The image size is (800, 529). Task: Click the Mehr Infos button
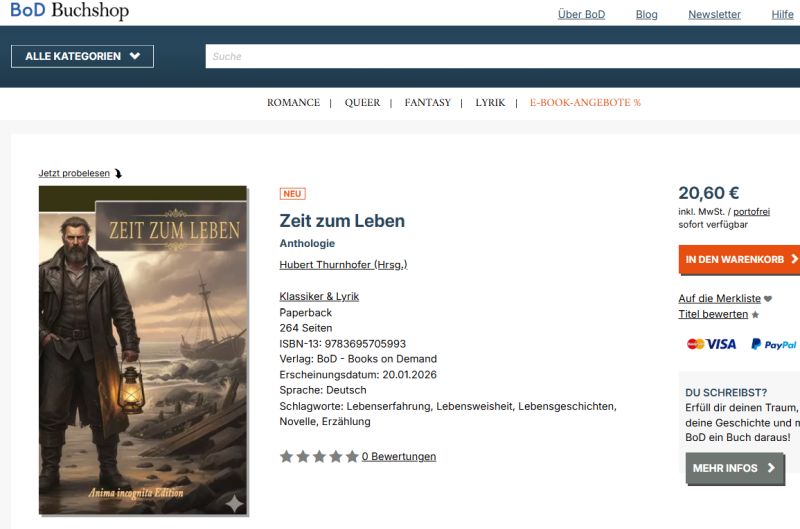[x=735, y=468]
